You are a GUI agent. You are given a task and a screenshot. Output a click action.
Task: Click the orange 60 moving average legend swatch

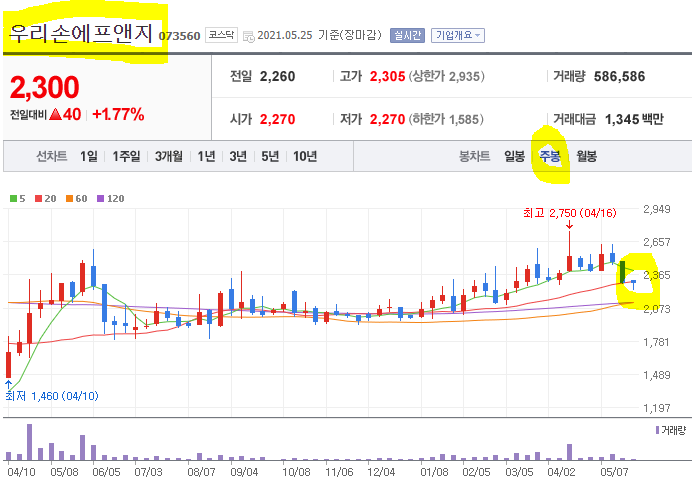(x=69, y=199)
